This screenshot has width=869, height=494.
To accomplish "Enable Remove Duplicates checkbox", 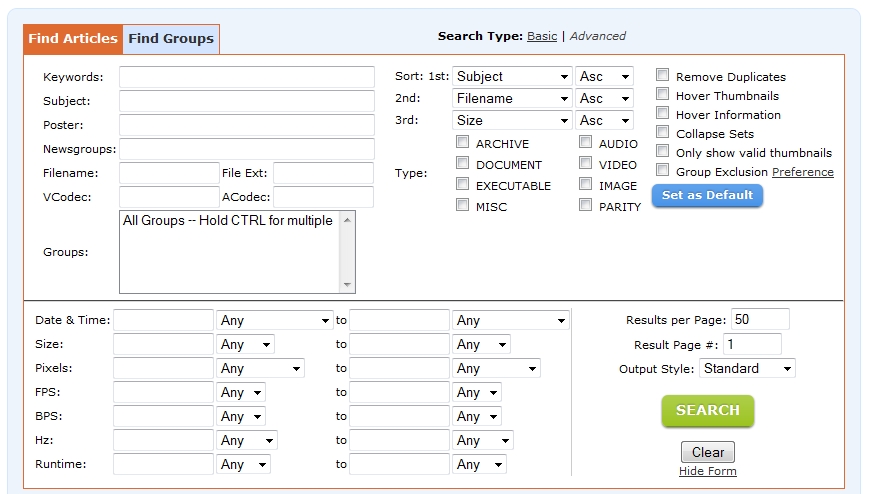I will pyautogui.click(x=662, y=75).
